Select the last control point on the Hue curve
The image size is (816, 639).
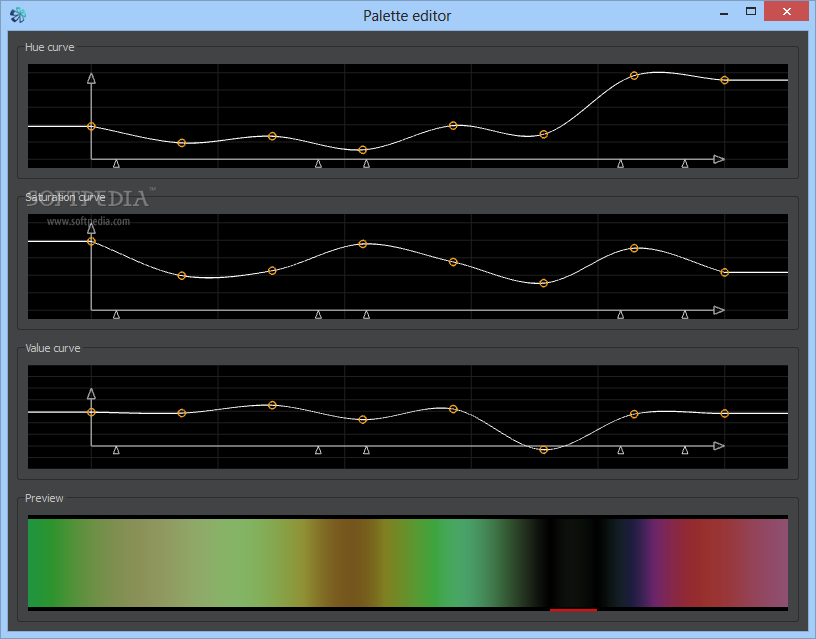724,80
